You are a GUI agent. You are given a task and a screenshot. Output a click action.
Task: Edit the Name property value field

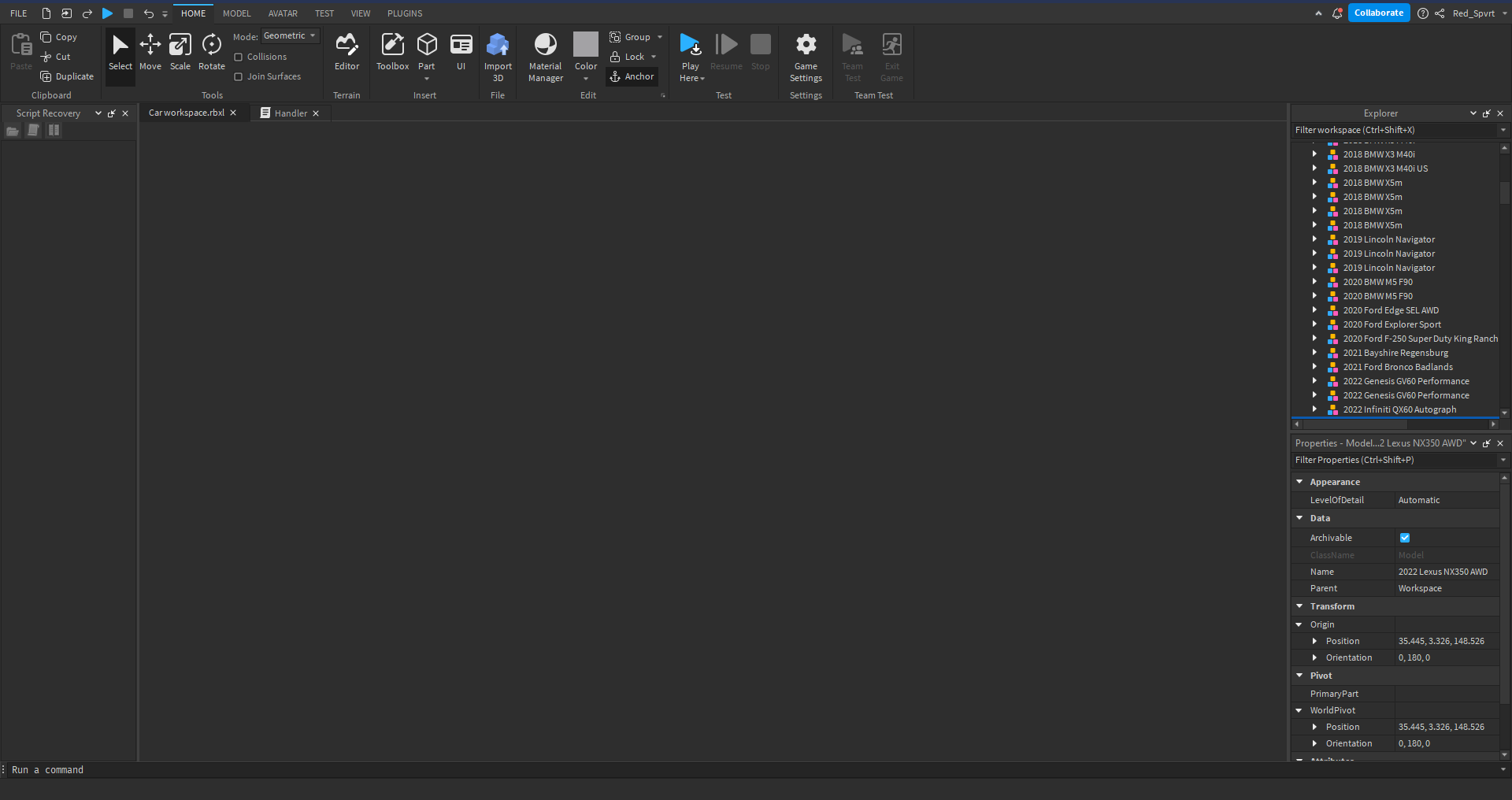[1447, 572]
